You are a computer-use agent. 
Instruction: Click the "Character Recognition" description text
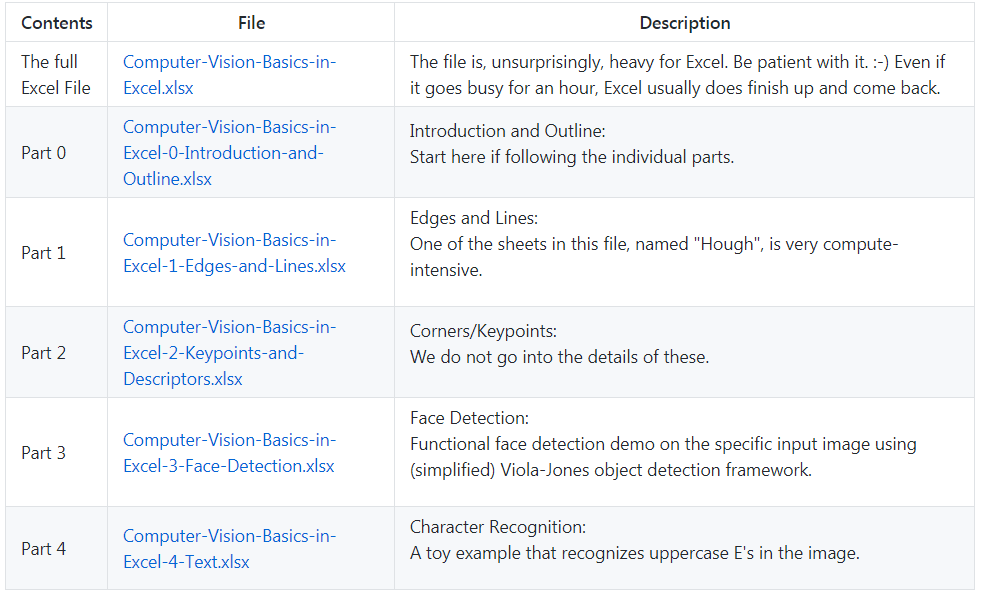[498, 527]
